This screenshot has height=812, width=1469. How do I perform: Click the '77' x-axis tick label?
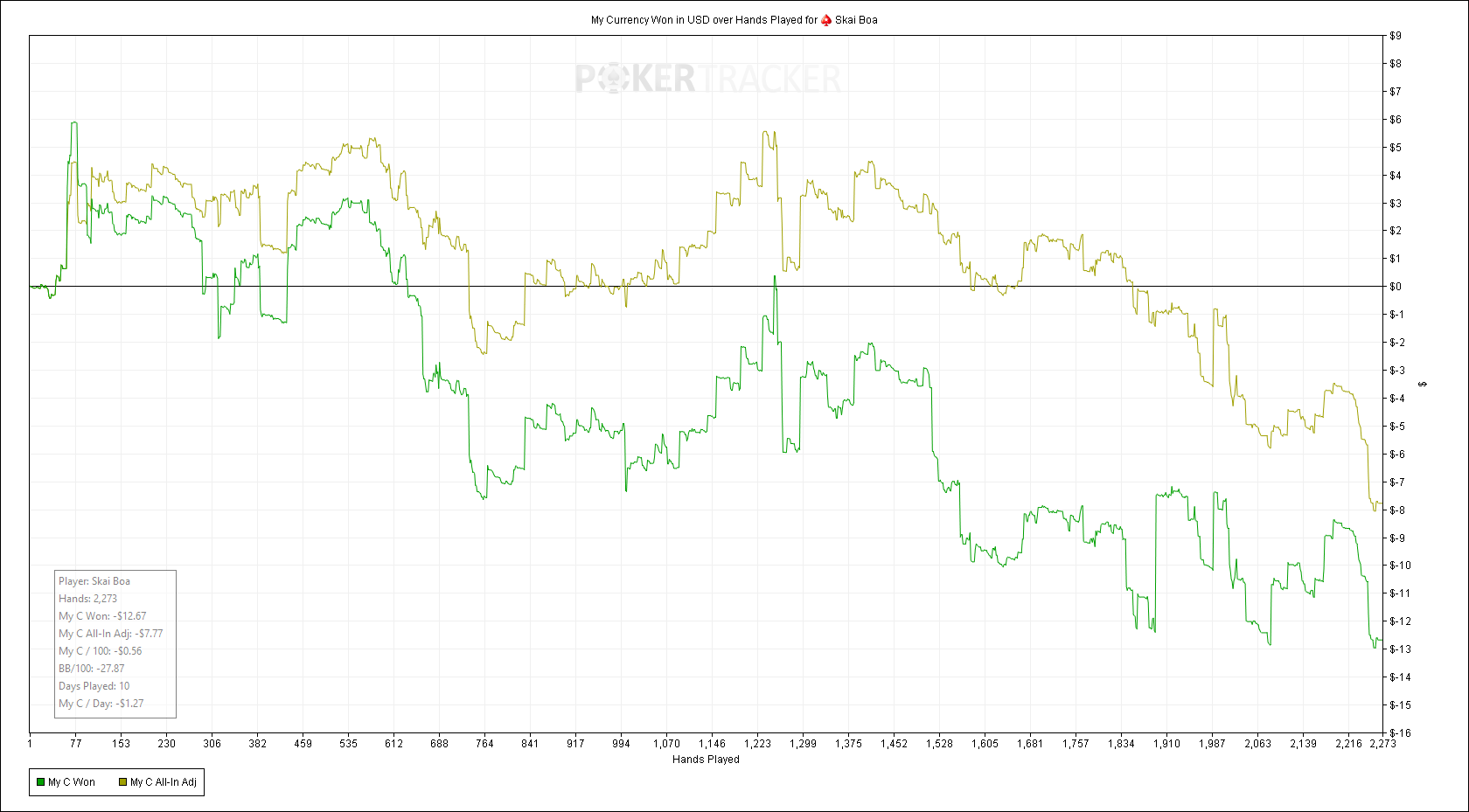tap(76, 744)
